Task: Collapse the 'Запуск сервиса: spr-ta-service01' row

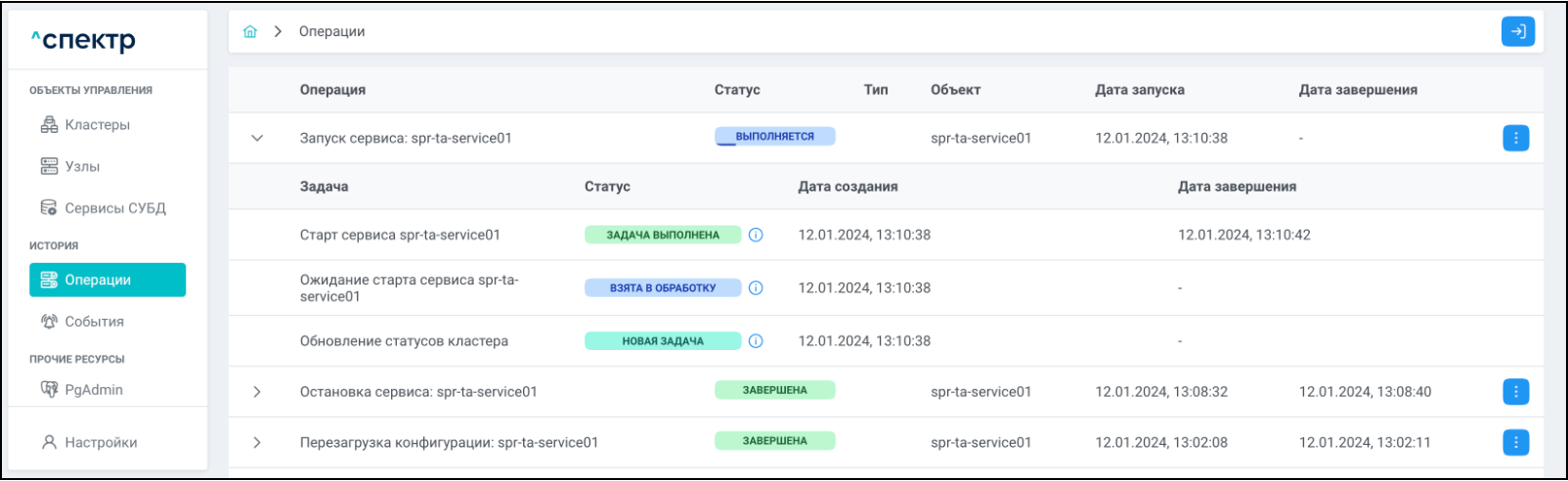Action: pyautogui.click(x=257, y=138)
